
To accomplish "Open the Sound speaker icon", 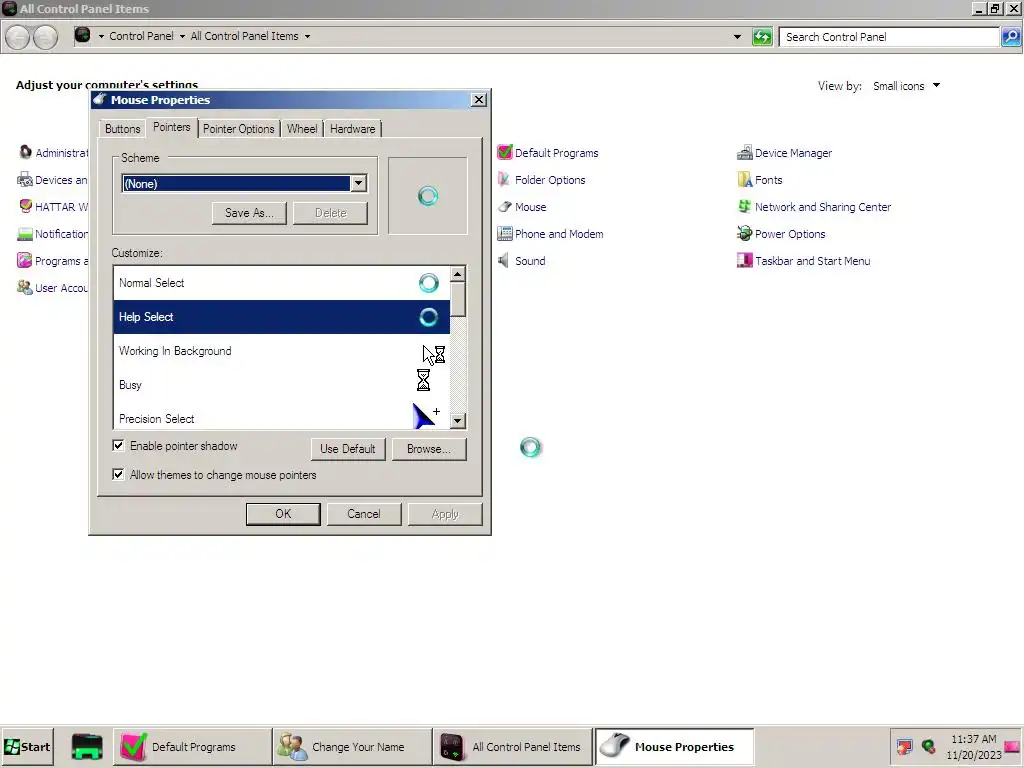I will point(504,261).
